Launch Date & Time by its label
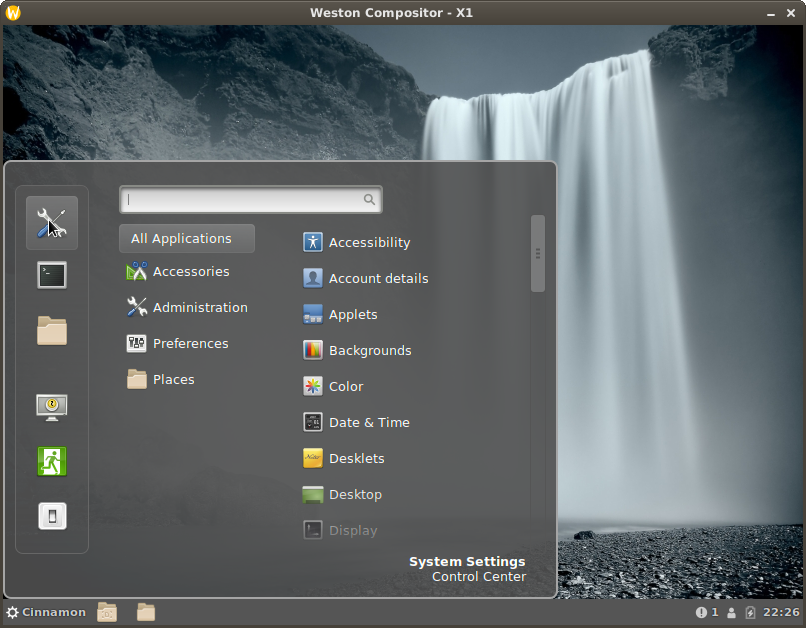Image resolution: width=806 pixels, height=628 pixels. pyautogui.click(x=370, y=422)
